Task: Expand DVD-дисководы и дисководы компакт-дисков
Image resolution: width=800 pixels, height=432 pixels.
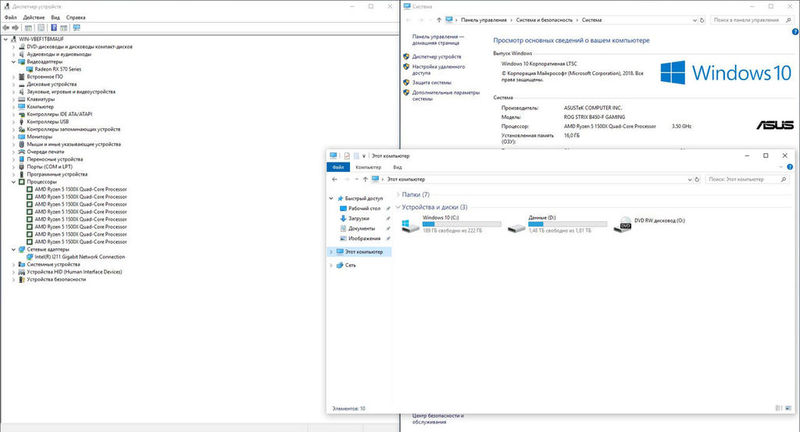Action: tap(14, 46)
